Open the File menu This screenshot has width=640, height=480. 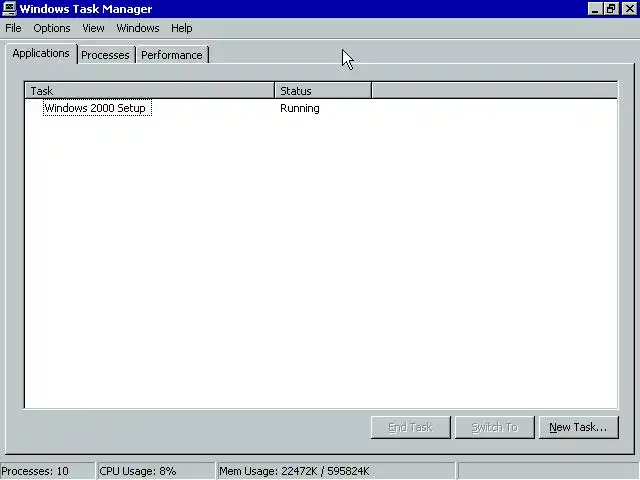(x=13, y=28)
